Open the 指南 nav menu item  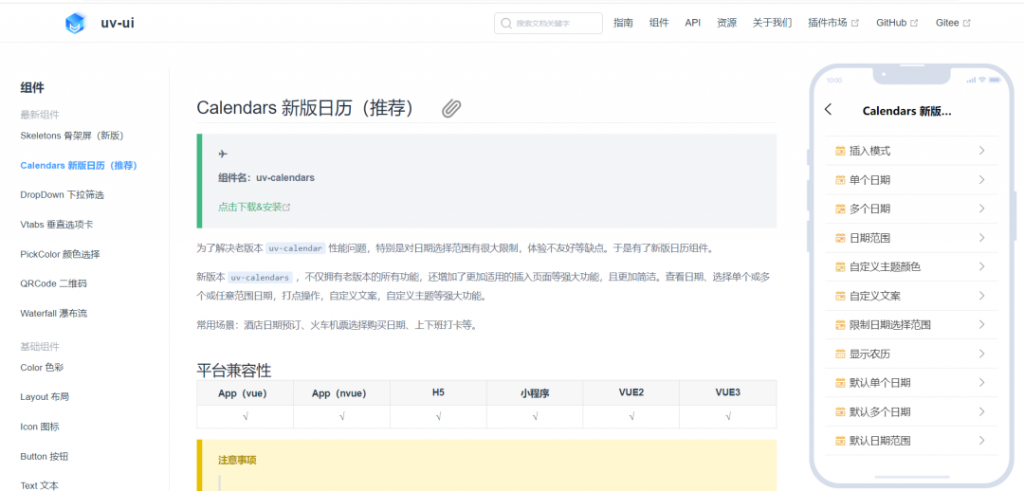(623, 23)
